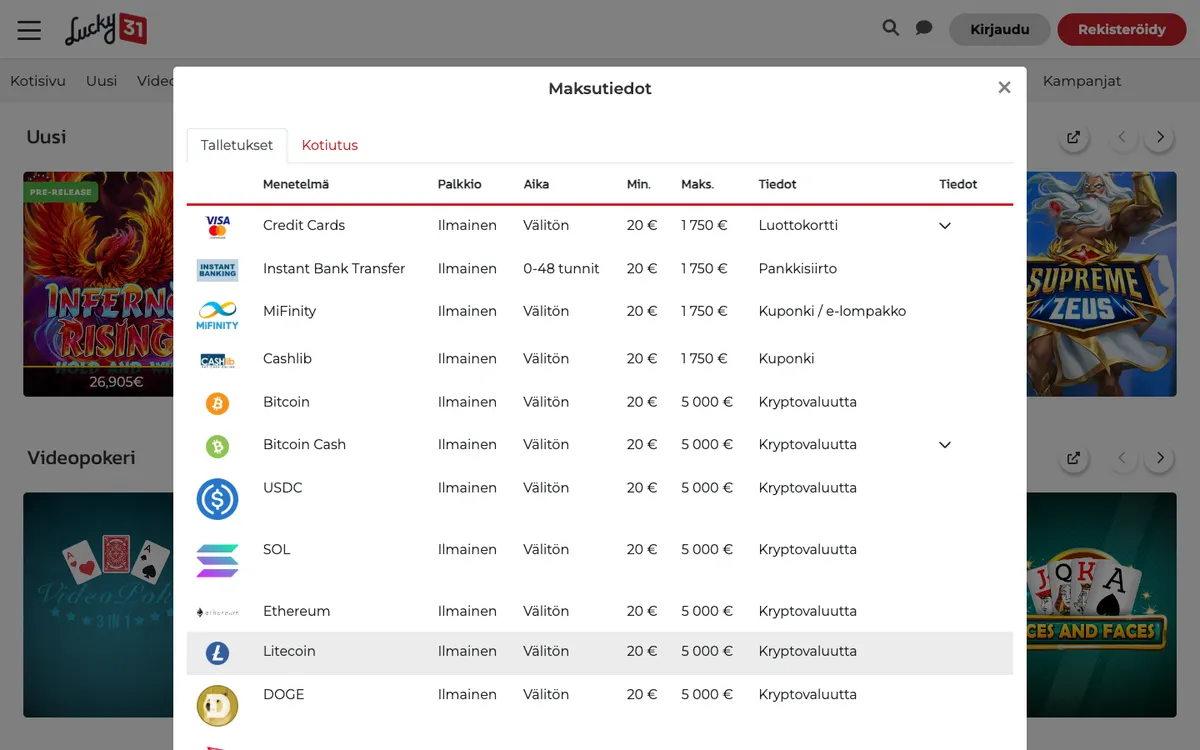Click the 0-48 tunnit time value
This screenshot has width=1200, height=750.
[x=562, y=268]
